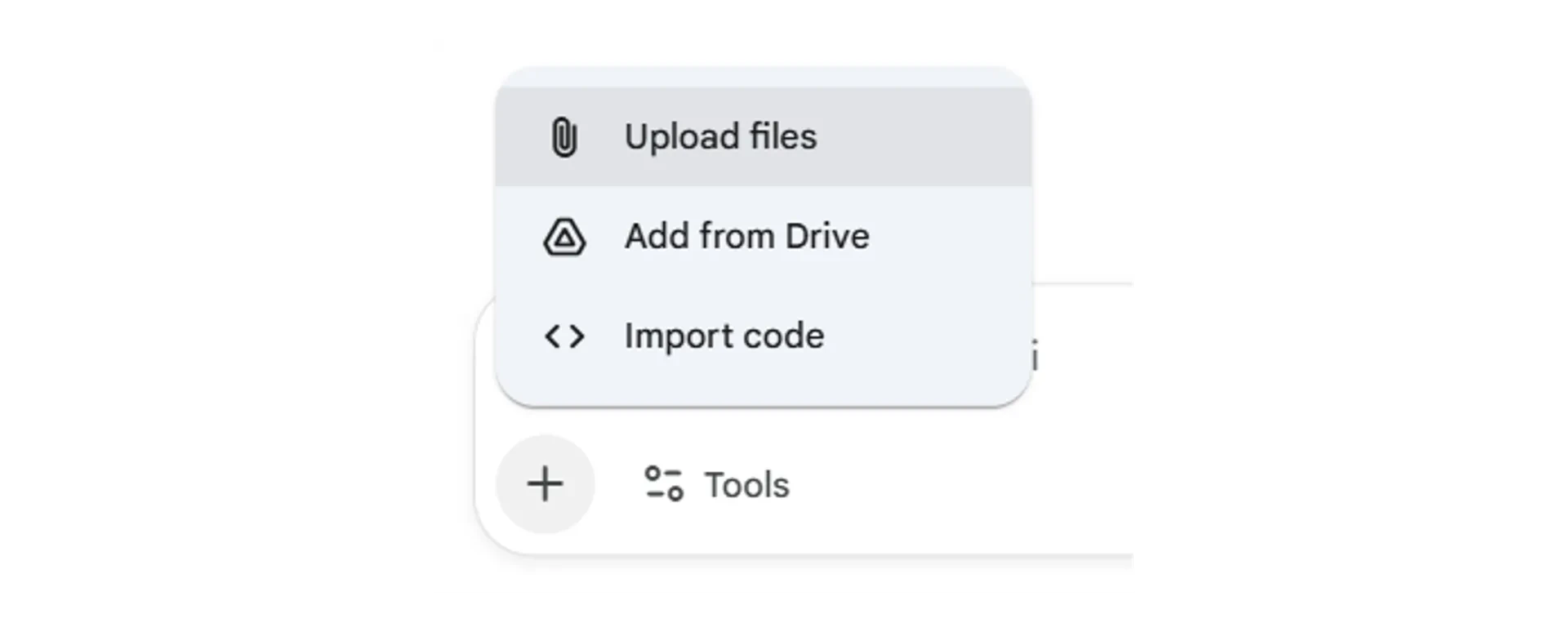Click the angle-bracket Import code symbol
The height and width of the screenshot is (632, 1568).
coord(564,336)
